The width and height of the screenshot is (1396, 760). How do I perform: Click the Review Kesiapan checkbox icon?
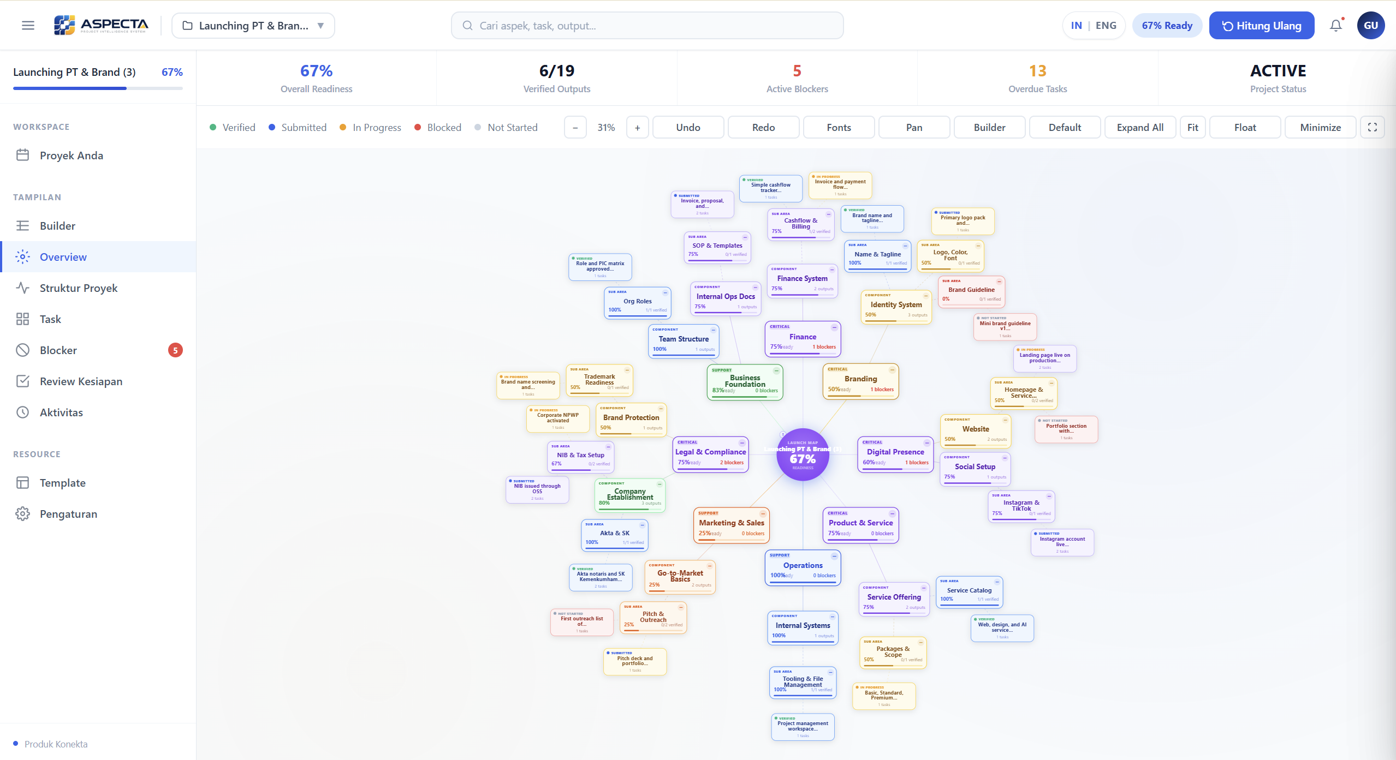pyautogui.click(x=23, y=381)
